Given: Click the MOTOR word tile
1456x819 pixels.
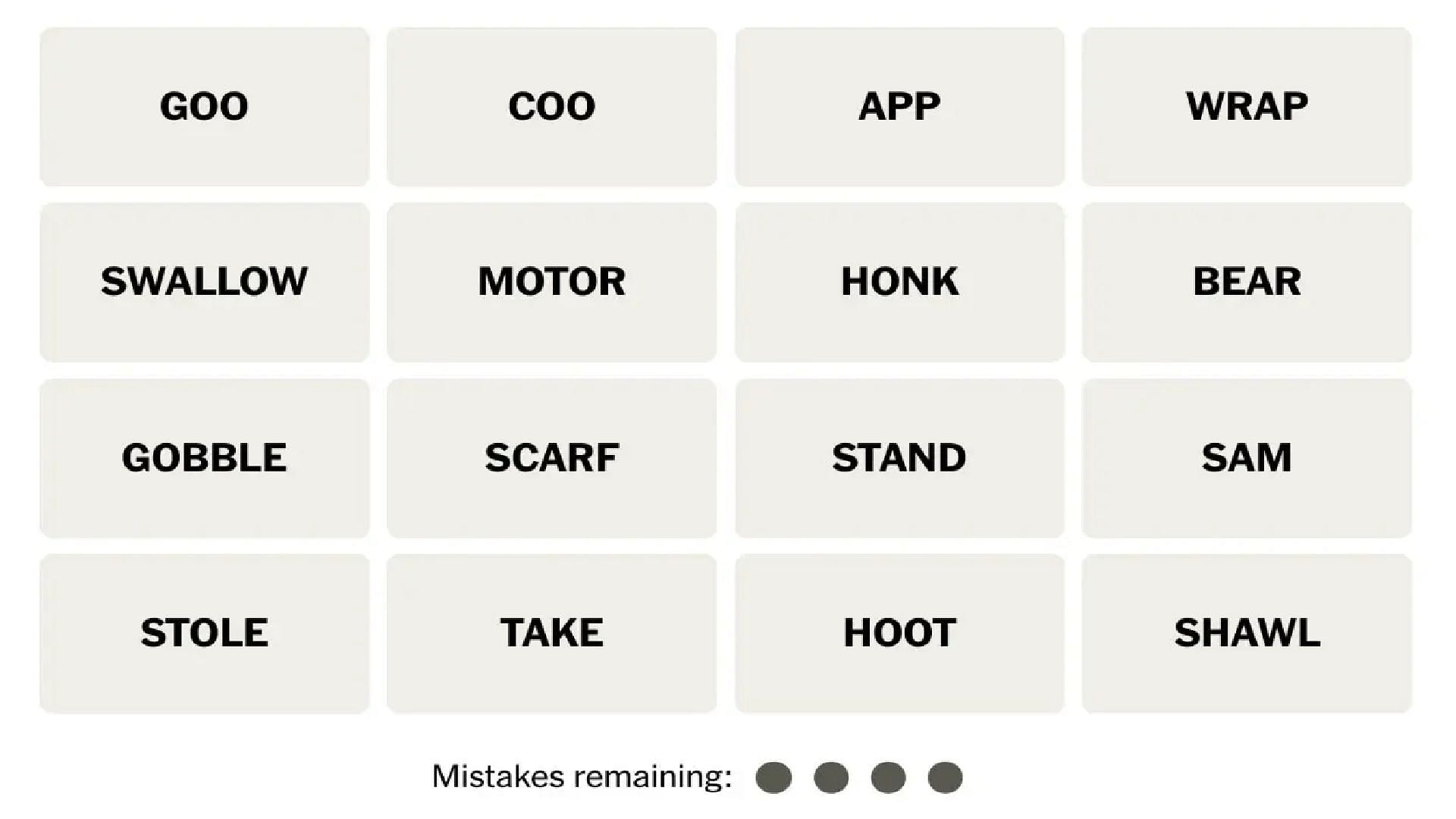Looking at the screenshot, I should (551, 281).
